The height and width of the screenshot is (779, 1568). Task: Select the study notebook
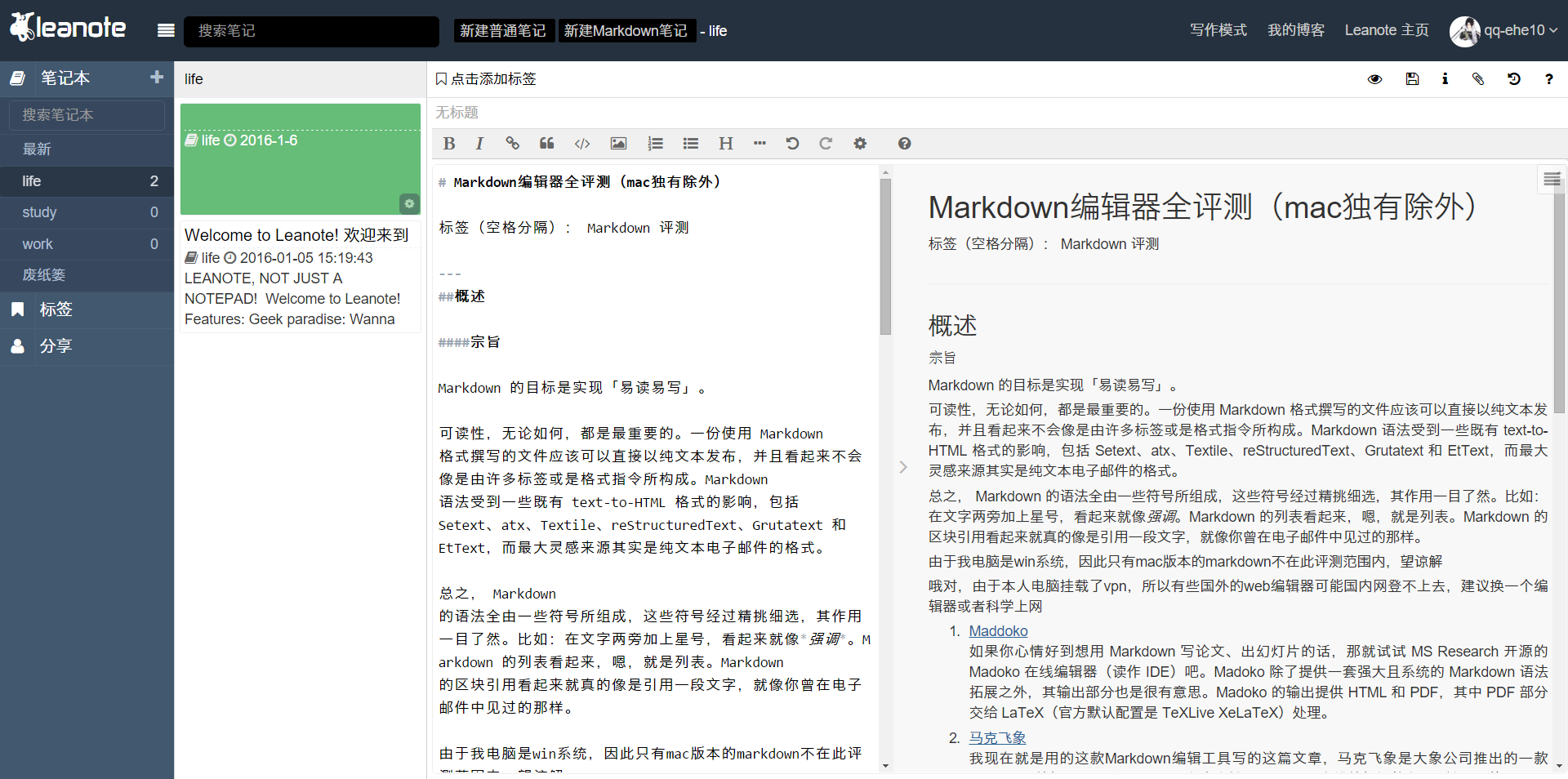[x=87, y=212]
